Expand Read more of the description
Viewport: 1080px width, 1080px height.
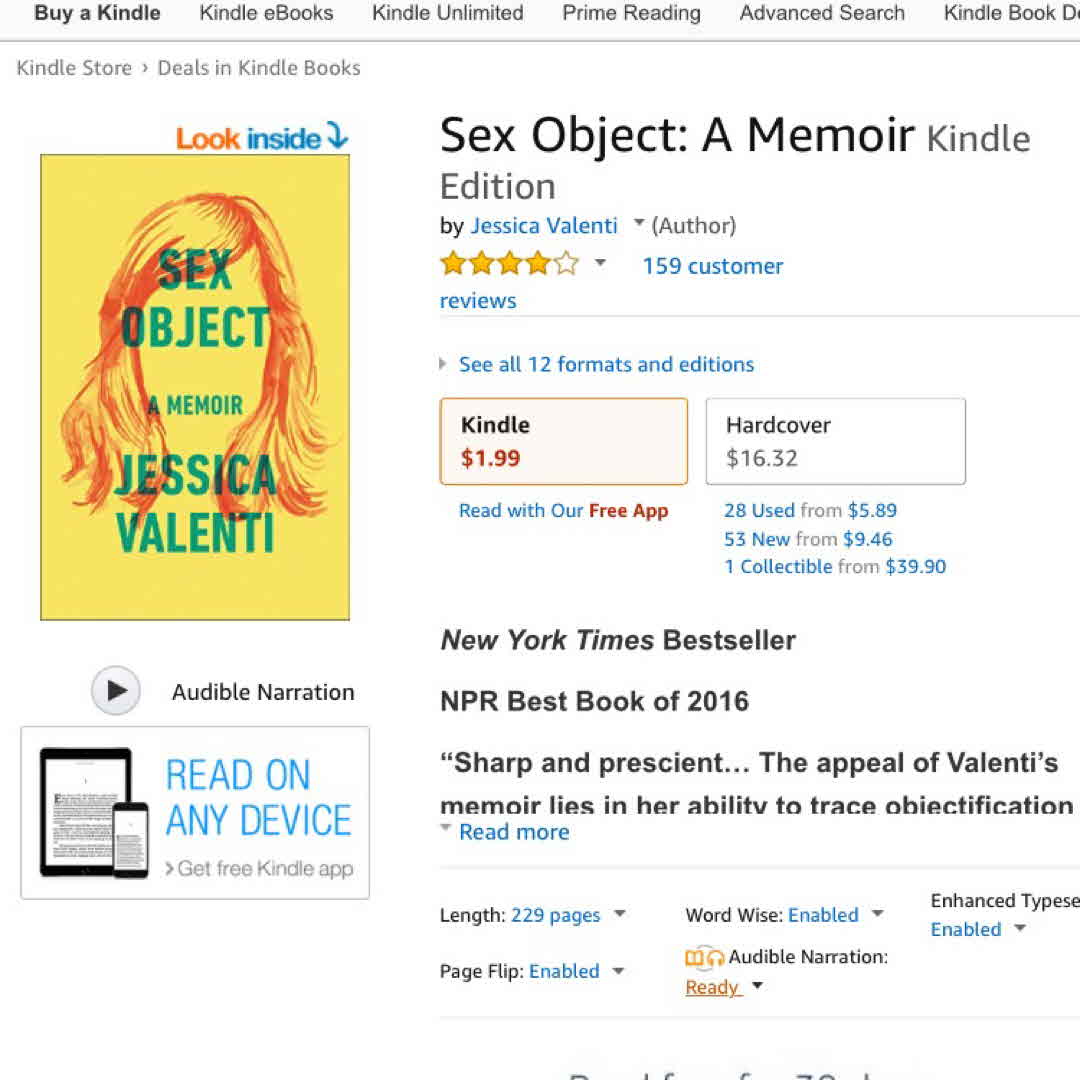click(x=513, y=832)
